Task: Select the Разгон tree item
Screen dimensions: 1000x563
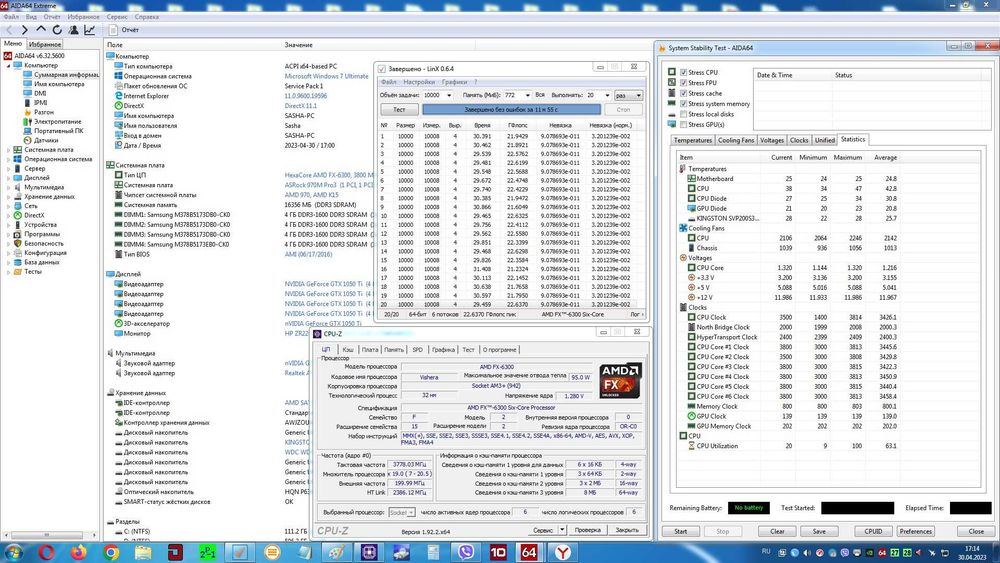Action: click(39, 112)
